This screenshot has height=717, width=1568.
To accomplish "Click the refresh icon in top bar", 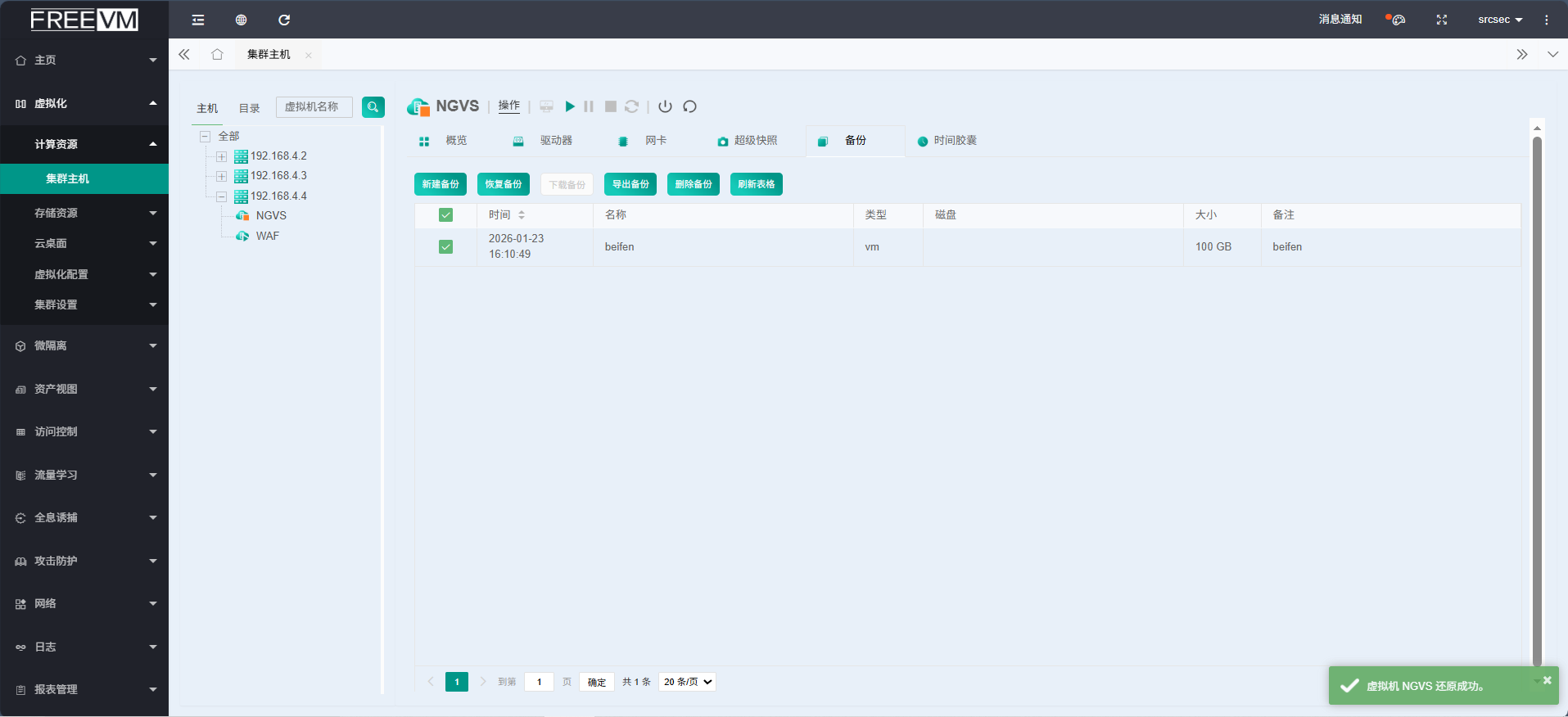I will coord(284,20).
